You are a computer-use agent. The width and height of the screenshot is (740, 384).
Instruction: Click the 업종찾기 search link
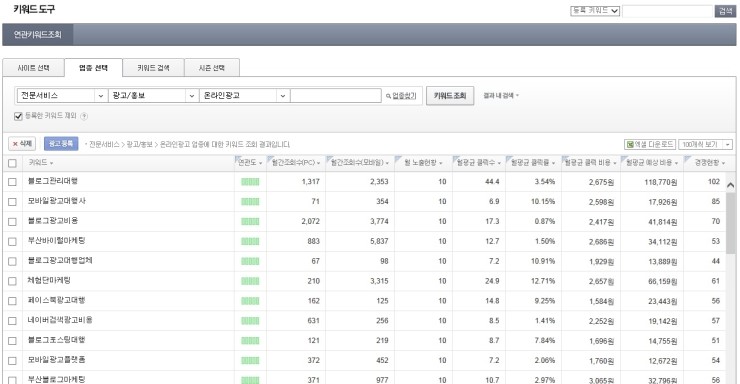pos(401,96)
